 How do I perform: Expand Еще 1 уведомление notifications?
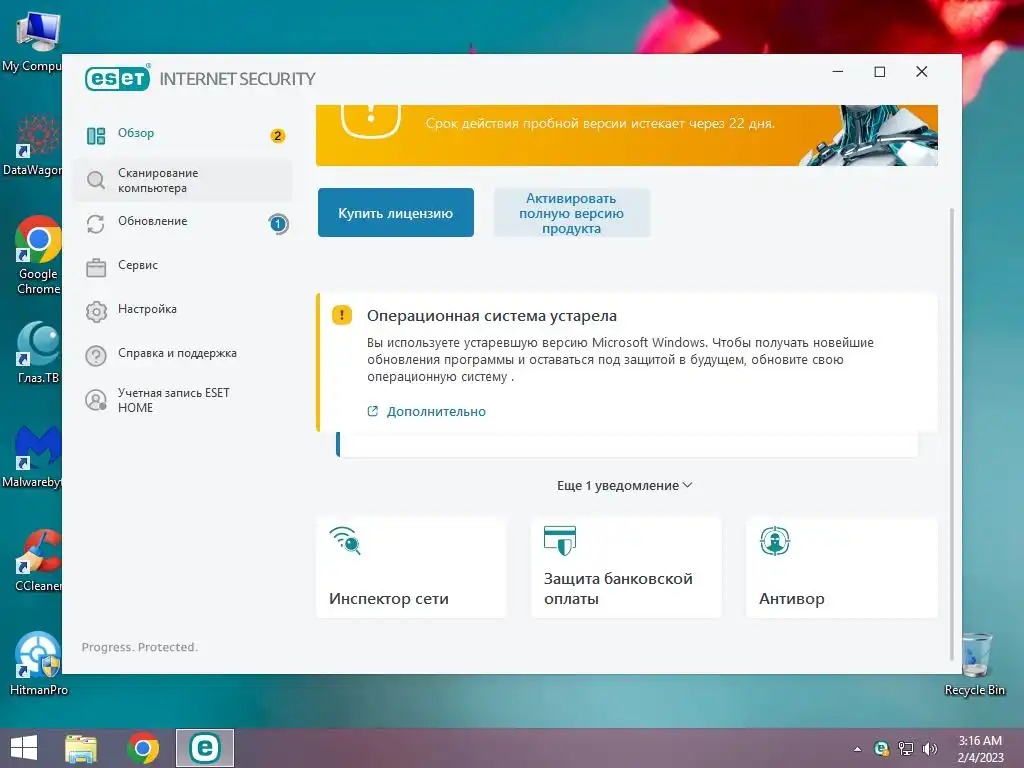tap(624, 485)
